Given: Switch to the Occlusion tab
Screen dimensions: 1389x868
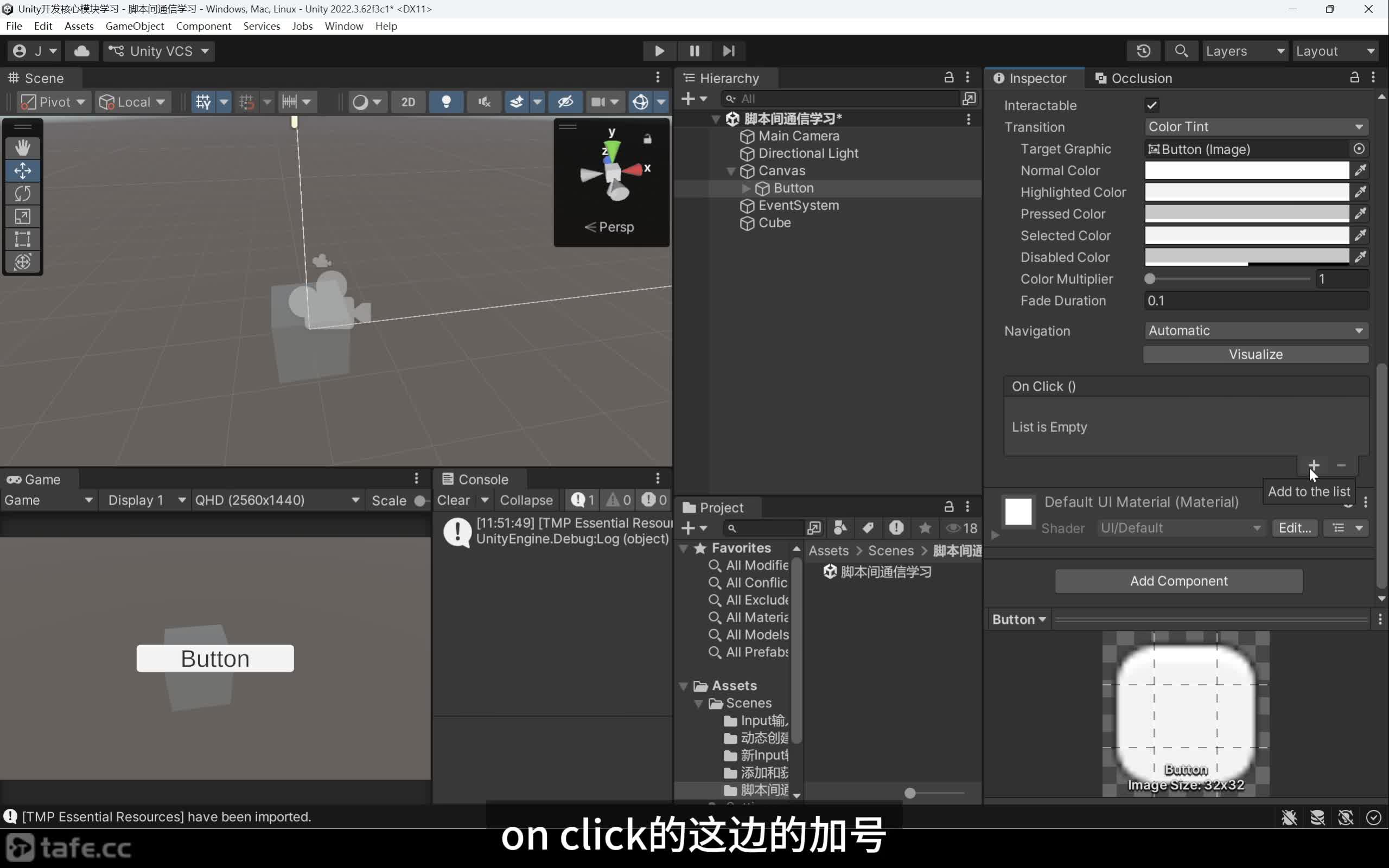Looking at the screenshot, I should 1133,78.
